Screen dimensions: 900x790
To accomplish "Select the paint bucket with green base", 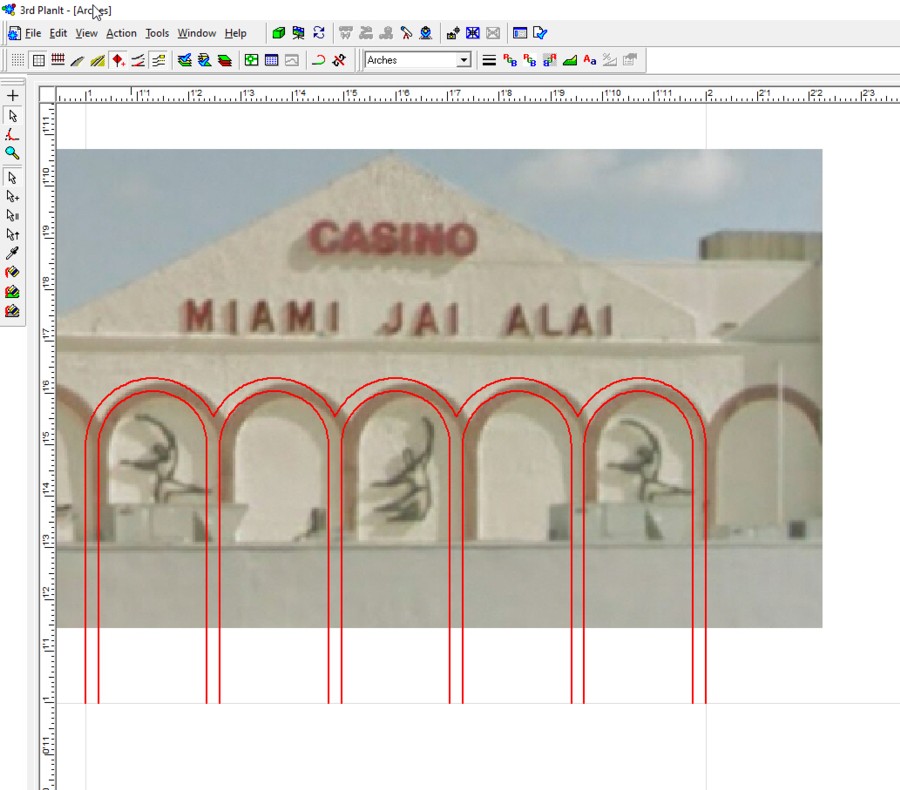I will [13, 292].
